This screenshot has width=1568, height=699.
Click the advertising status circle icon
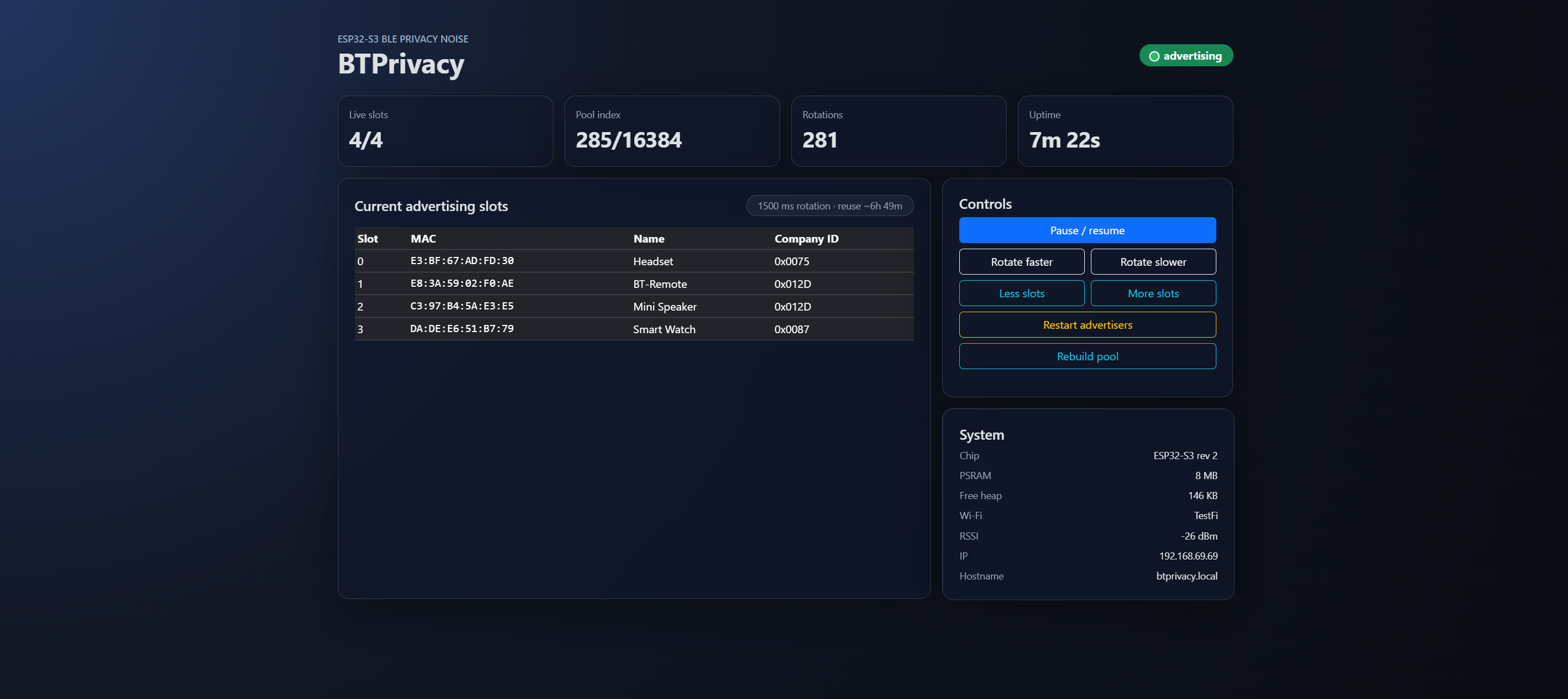click(1154, 56)
